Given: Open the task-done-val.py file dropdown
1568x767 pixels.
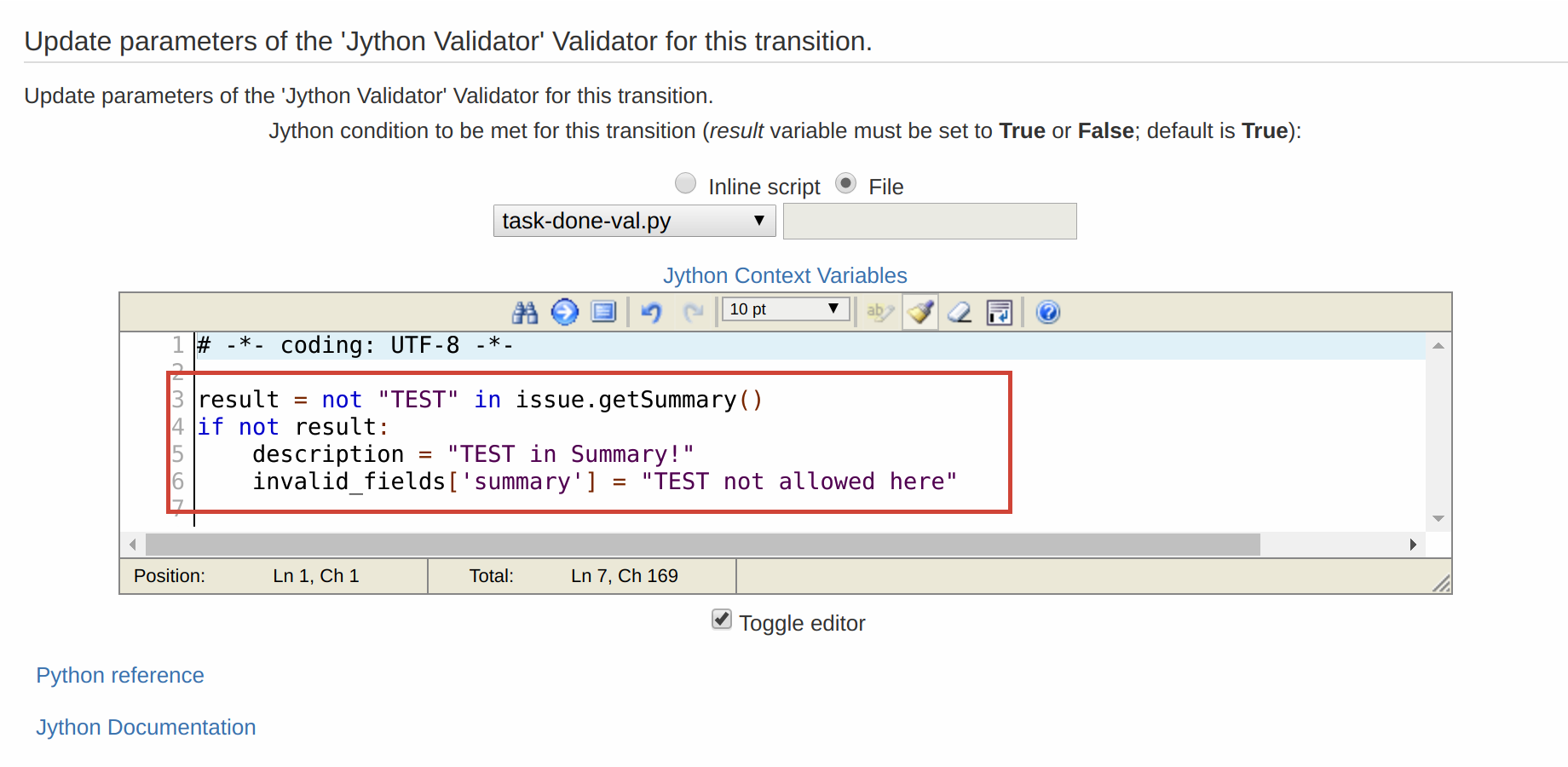Looking at the screenshot, I should tap(634, 221).
